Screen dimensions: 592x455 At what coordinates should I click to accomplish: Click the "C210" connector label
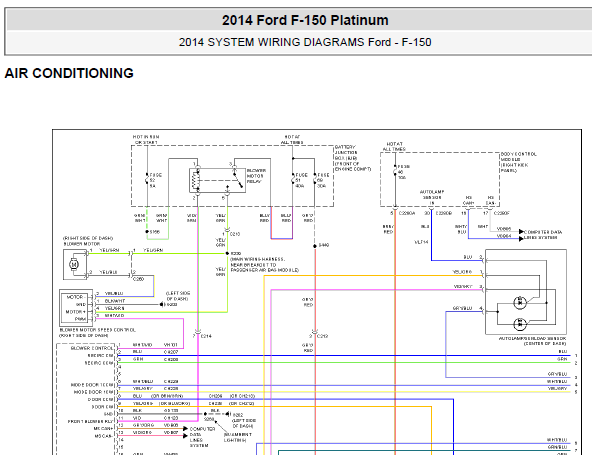pyautogui.click(x=235, y=234)
